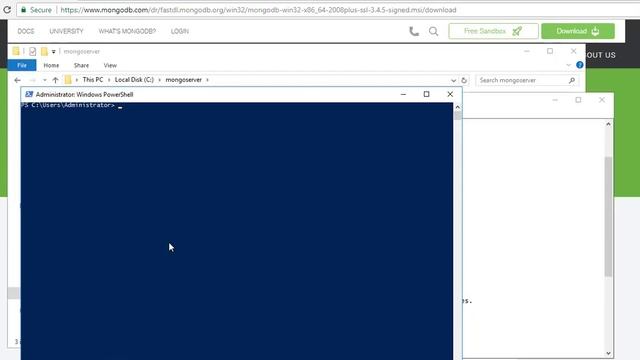Click the LOGIN link
Image resolution: width=640 pixels, height=360 pixels.
point(180,31)
